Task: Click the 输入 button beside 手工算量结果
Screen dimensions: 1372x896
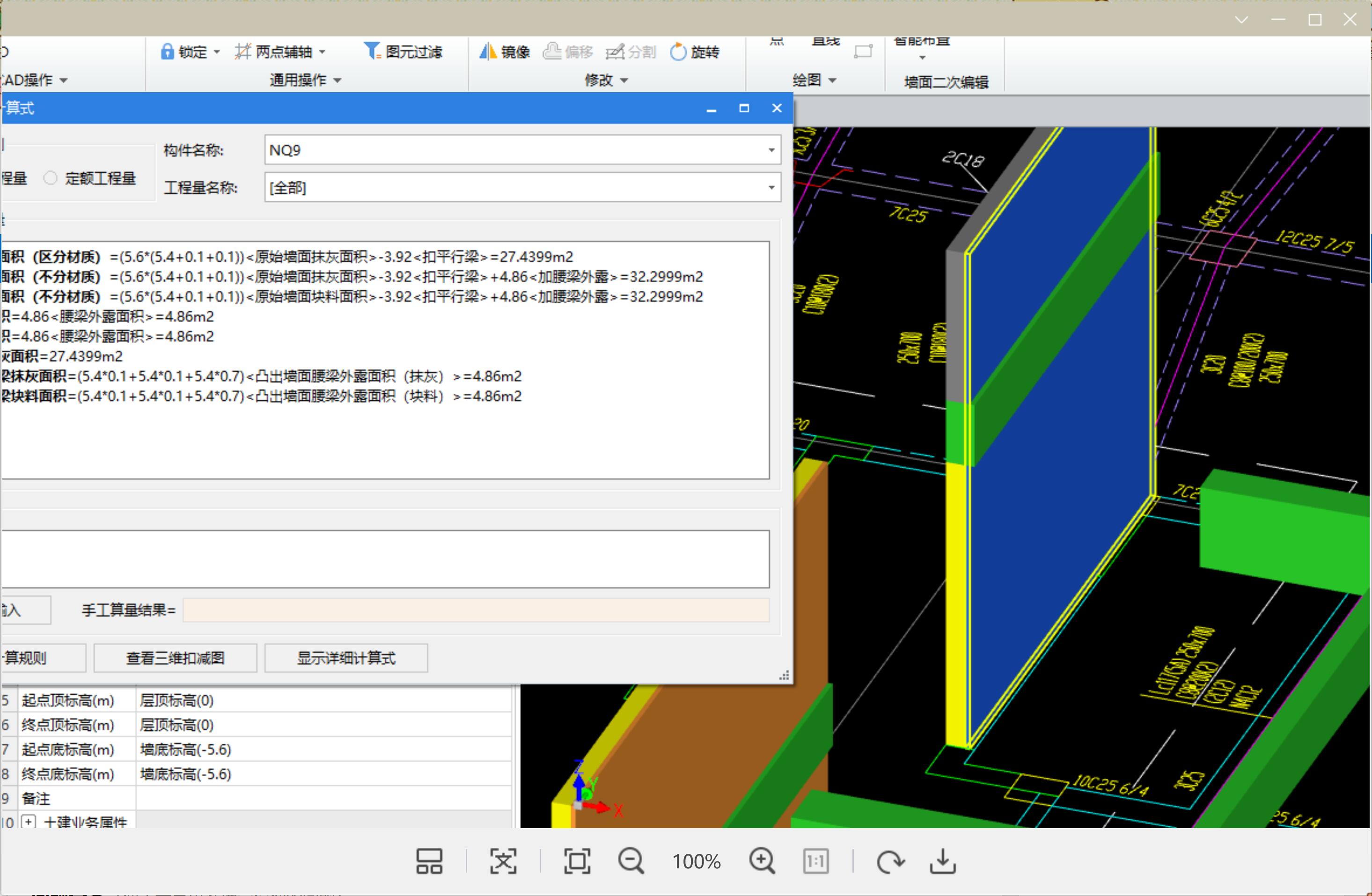Action: 27,610
